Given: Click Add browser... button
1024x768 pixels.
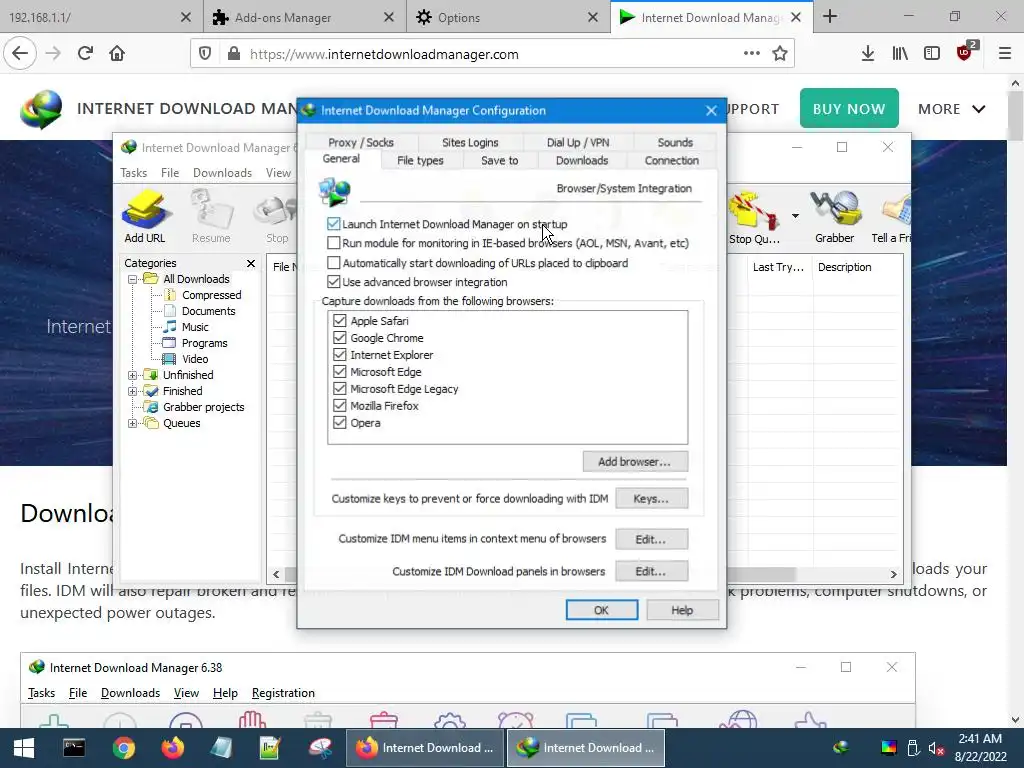Looking at the screenshot, I should pos(635,462).
